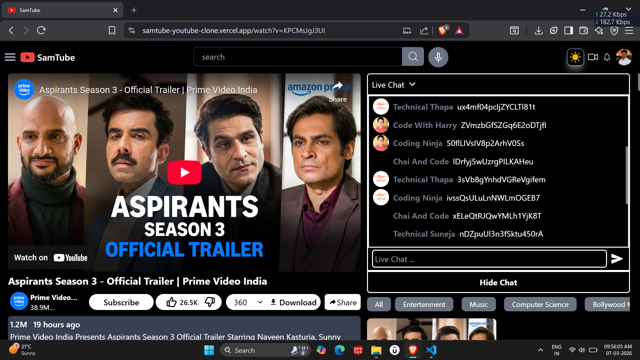Bookmark this page
This screenshot has height=360, width=640.
(x=111, y=30)
